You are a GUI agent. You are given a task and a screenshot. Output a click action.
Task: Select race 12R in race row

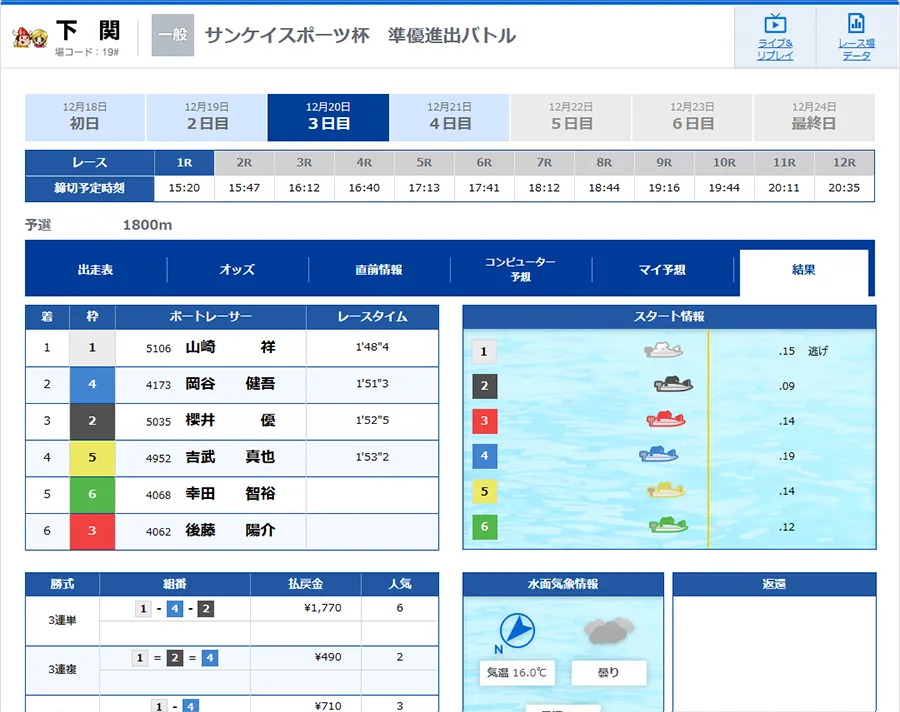(844, 162)
